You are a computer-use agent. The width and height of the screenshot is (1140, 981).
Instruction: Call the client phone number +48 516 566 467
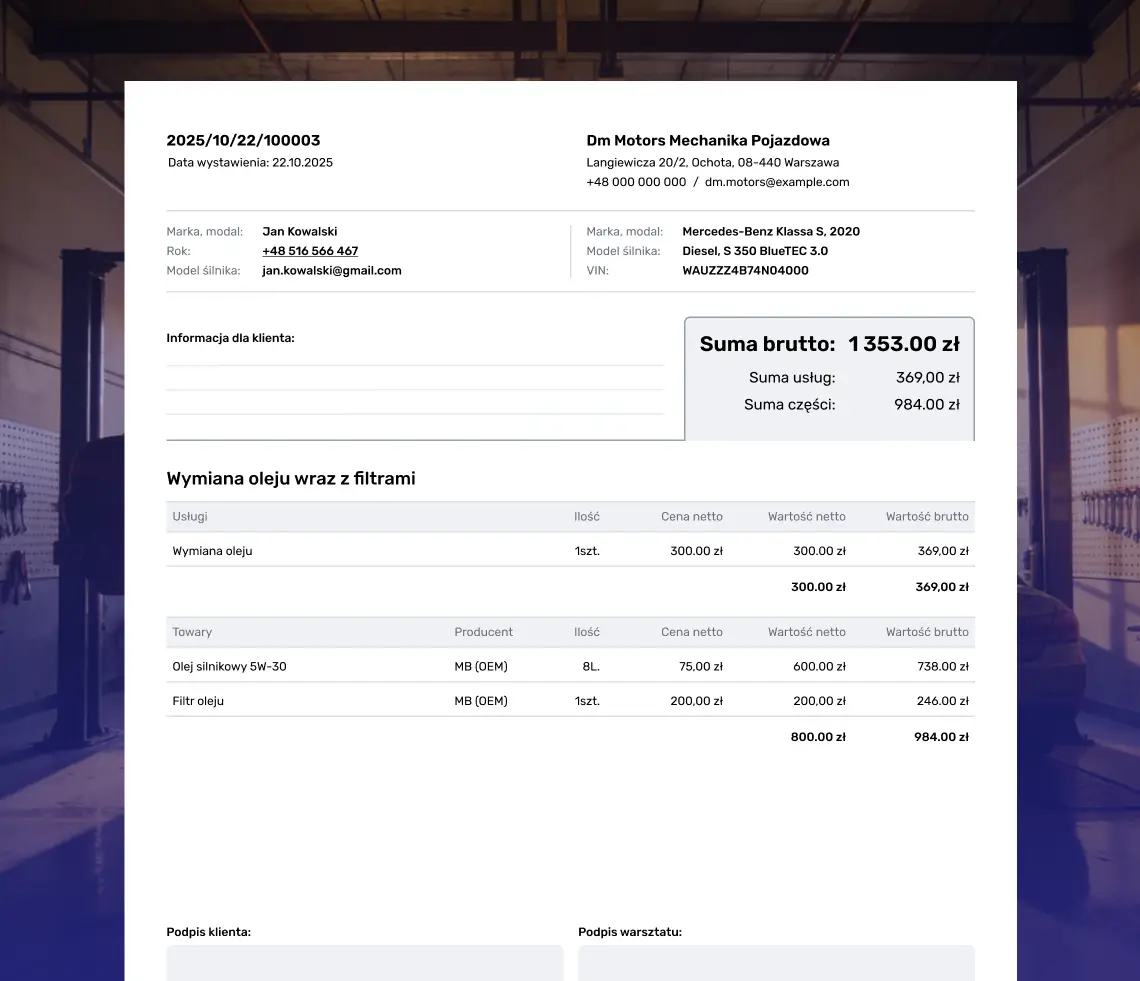pyautogui.click(x=310, y=251)
